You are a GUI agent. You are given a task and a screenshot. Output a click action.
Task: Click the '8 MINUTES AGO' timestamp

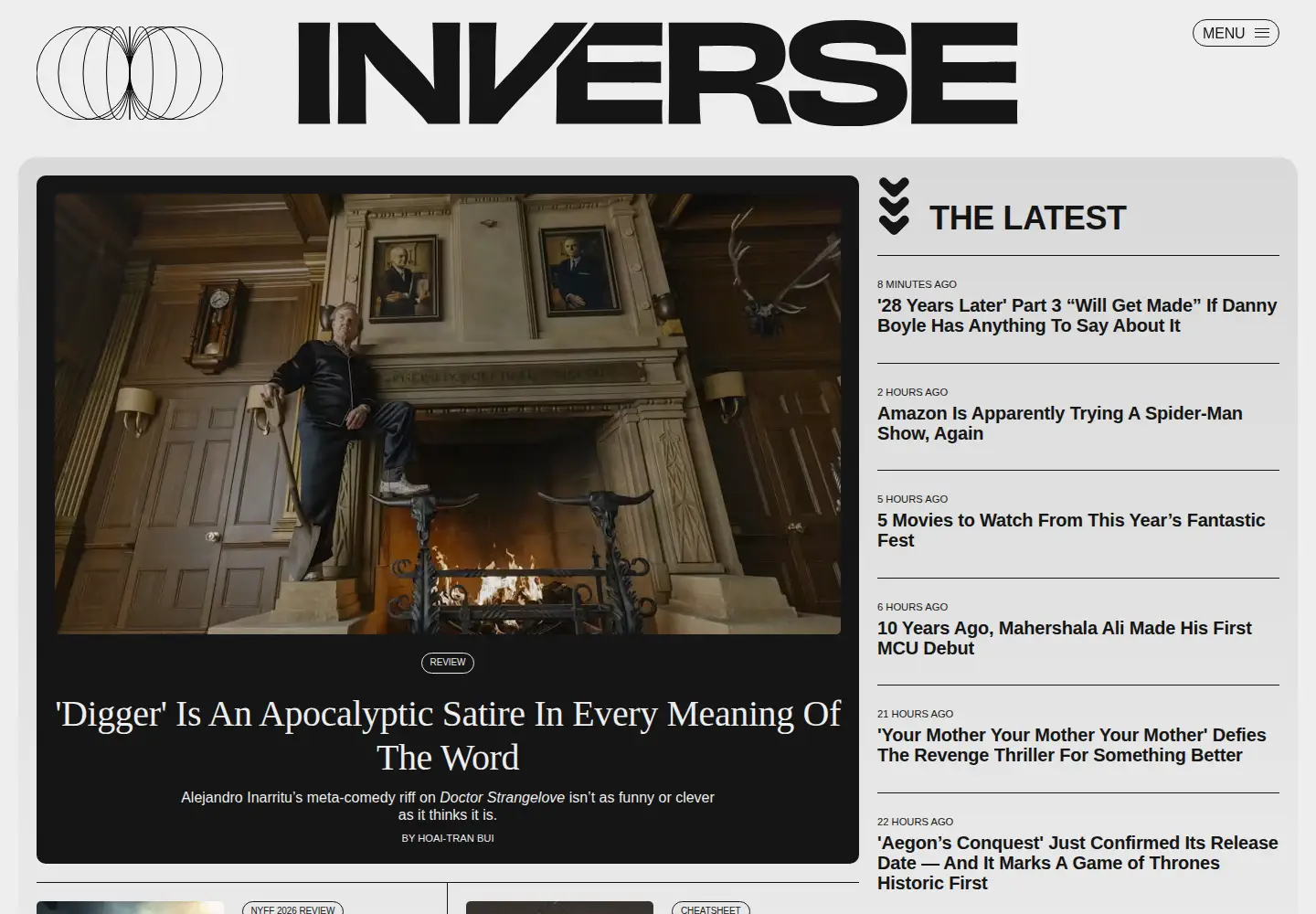(x=917, y=284)
